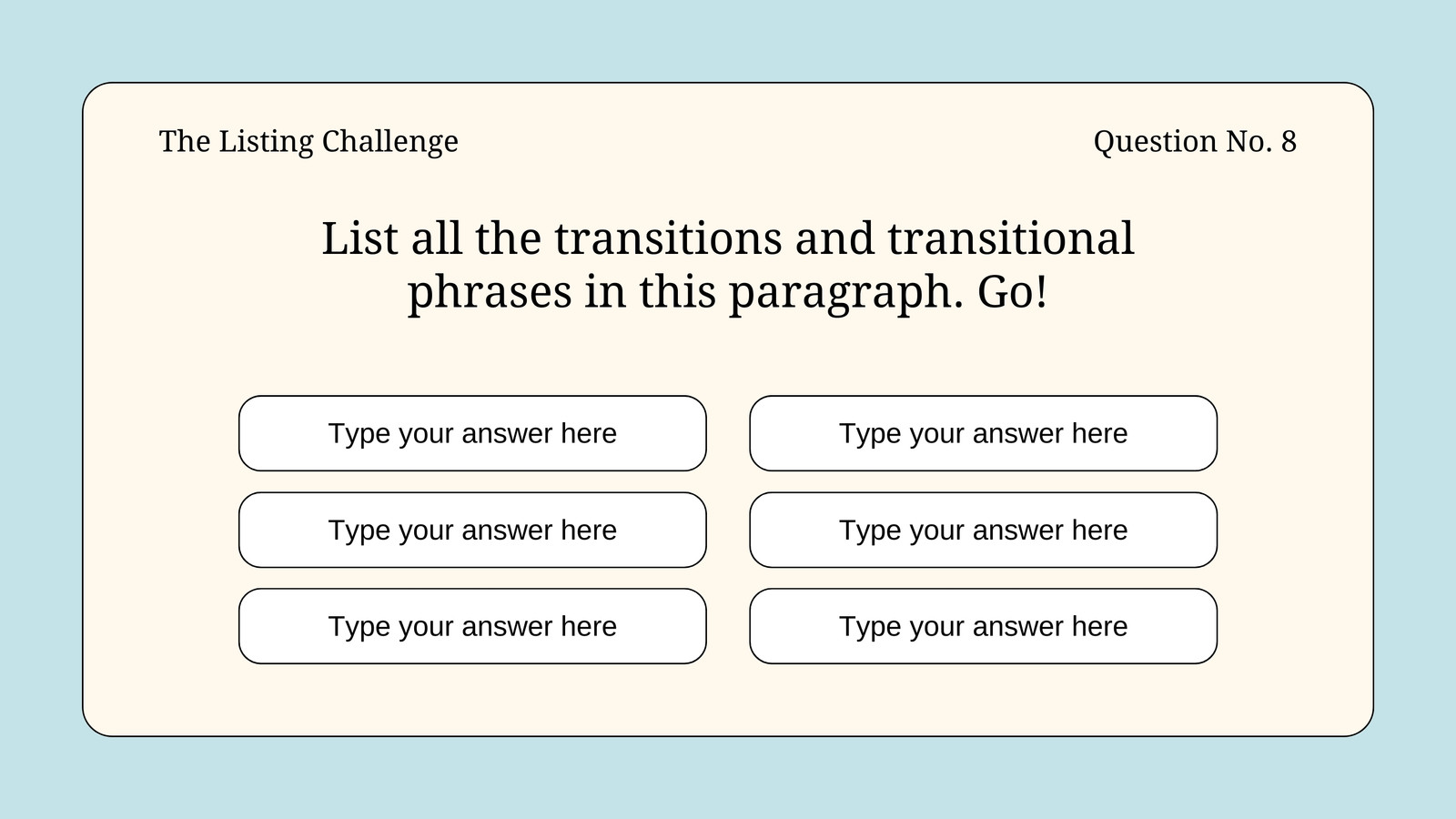The width and height of the screenshot is (1456, 819).
Task: Click empty cream card area below answer boxes
Action: [728, 701]
